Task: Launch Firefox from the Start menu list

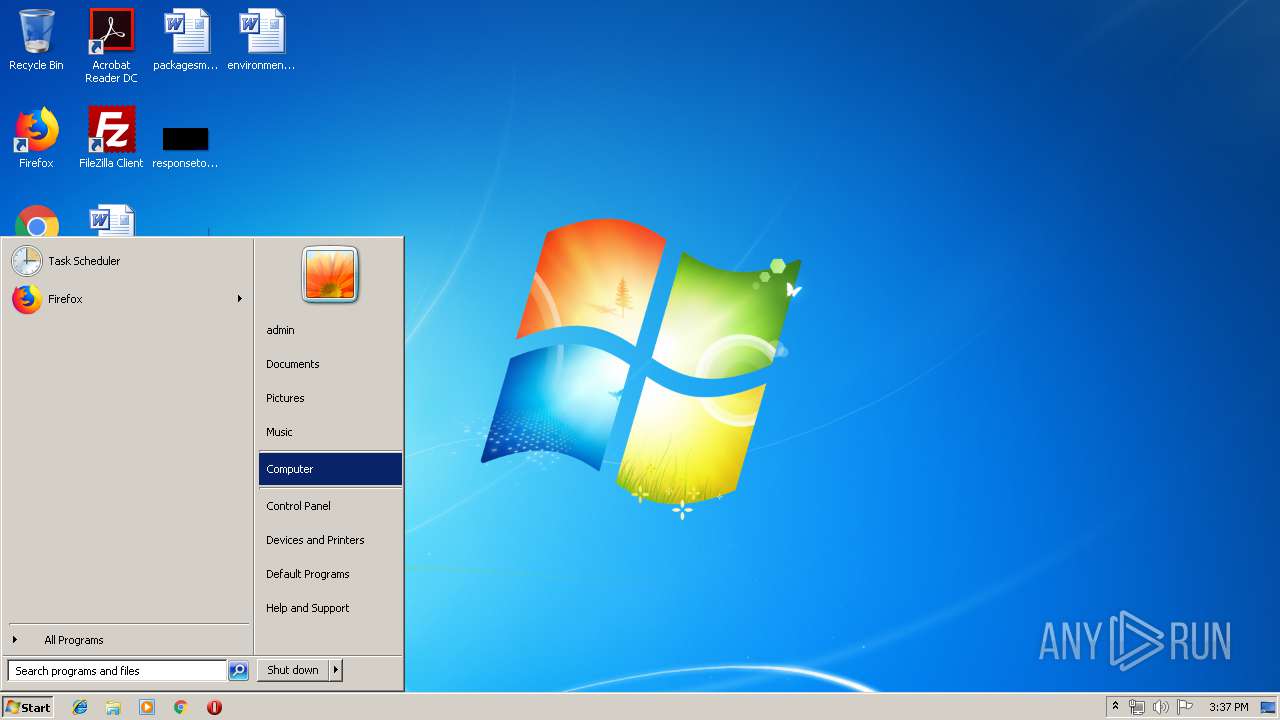Action: point(120,299)
